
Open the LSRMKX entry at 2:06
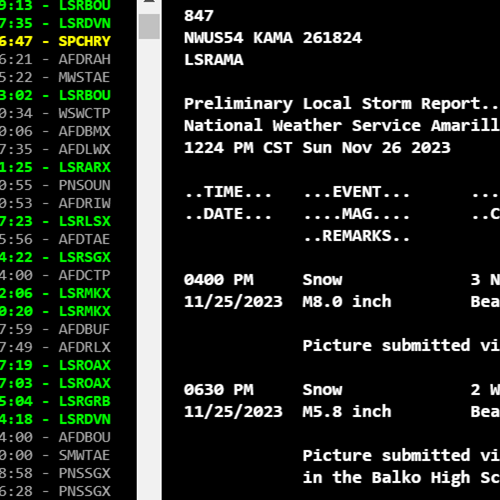(x=55, y=293)
